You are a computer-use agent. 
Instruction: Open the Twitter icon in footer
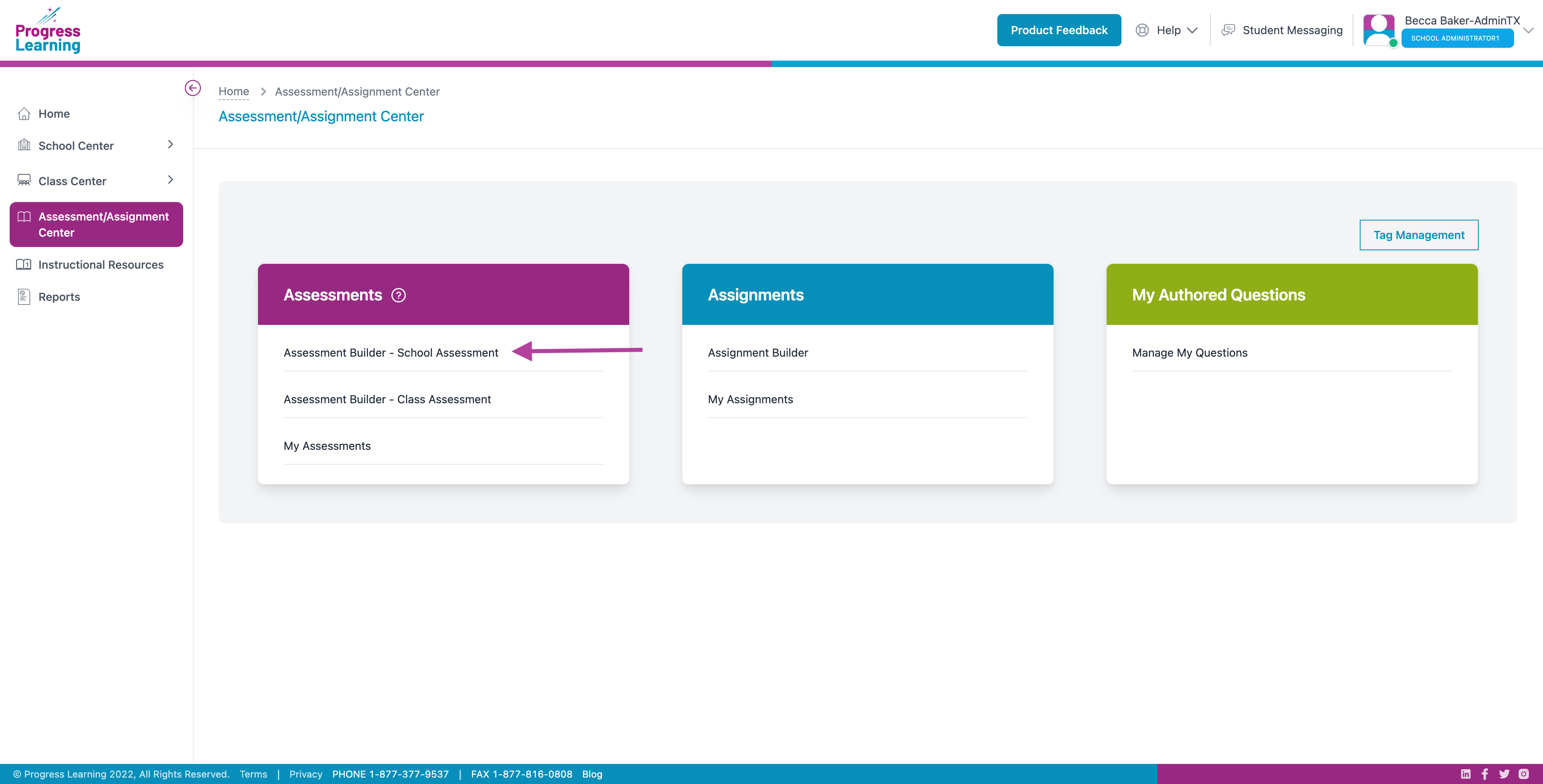coord(1504,774)
